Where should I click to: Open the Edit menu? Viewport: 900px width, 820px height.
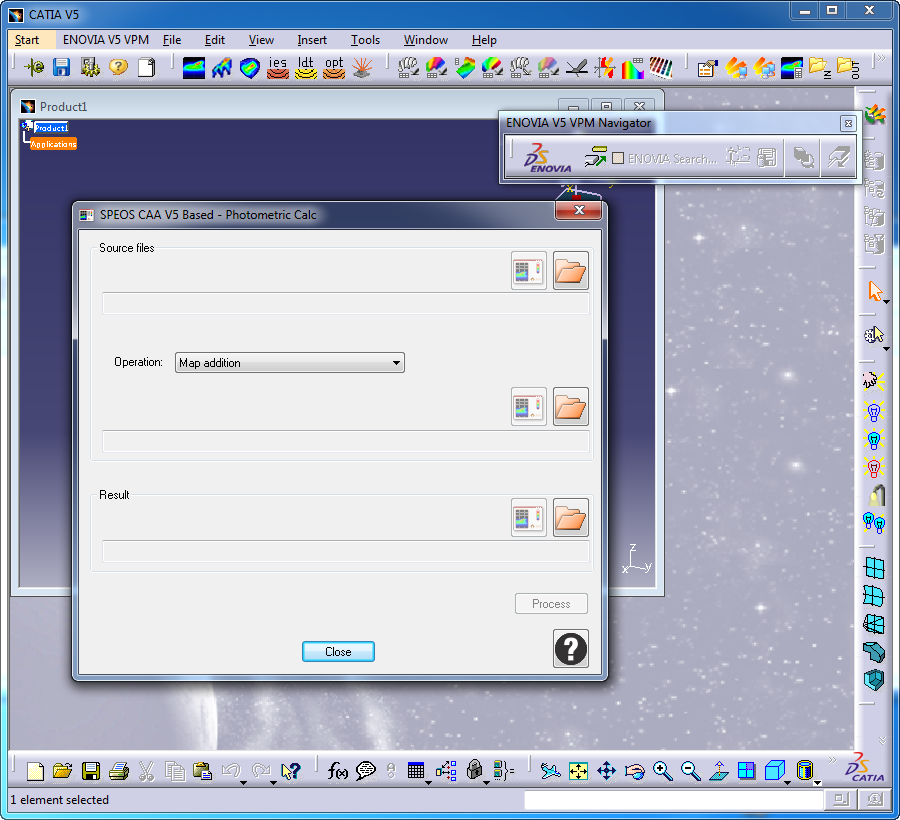(x=215, y=40)
